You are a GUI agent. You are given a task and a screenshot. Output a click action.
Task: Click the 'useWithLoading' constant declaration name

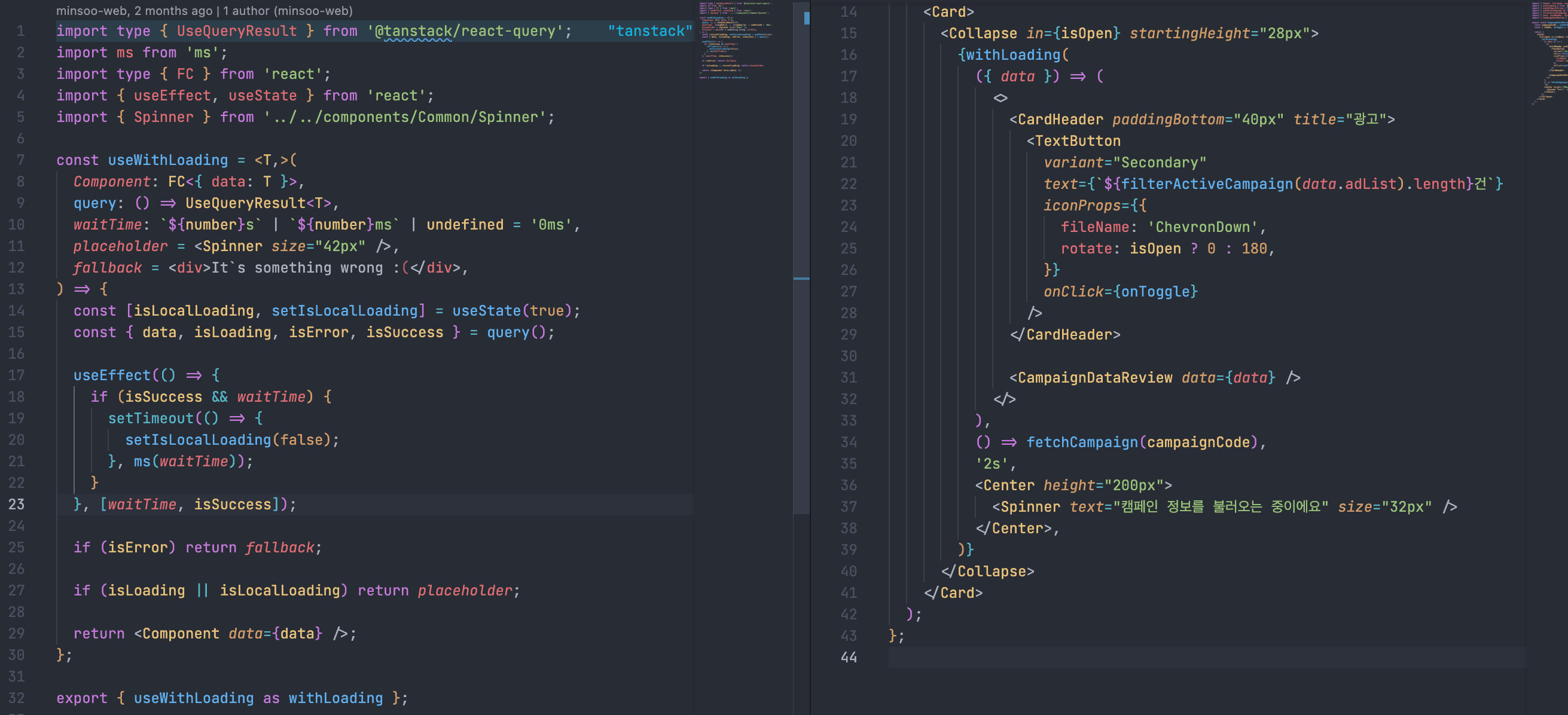[x=167, y=160]
